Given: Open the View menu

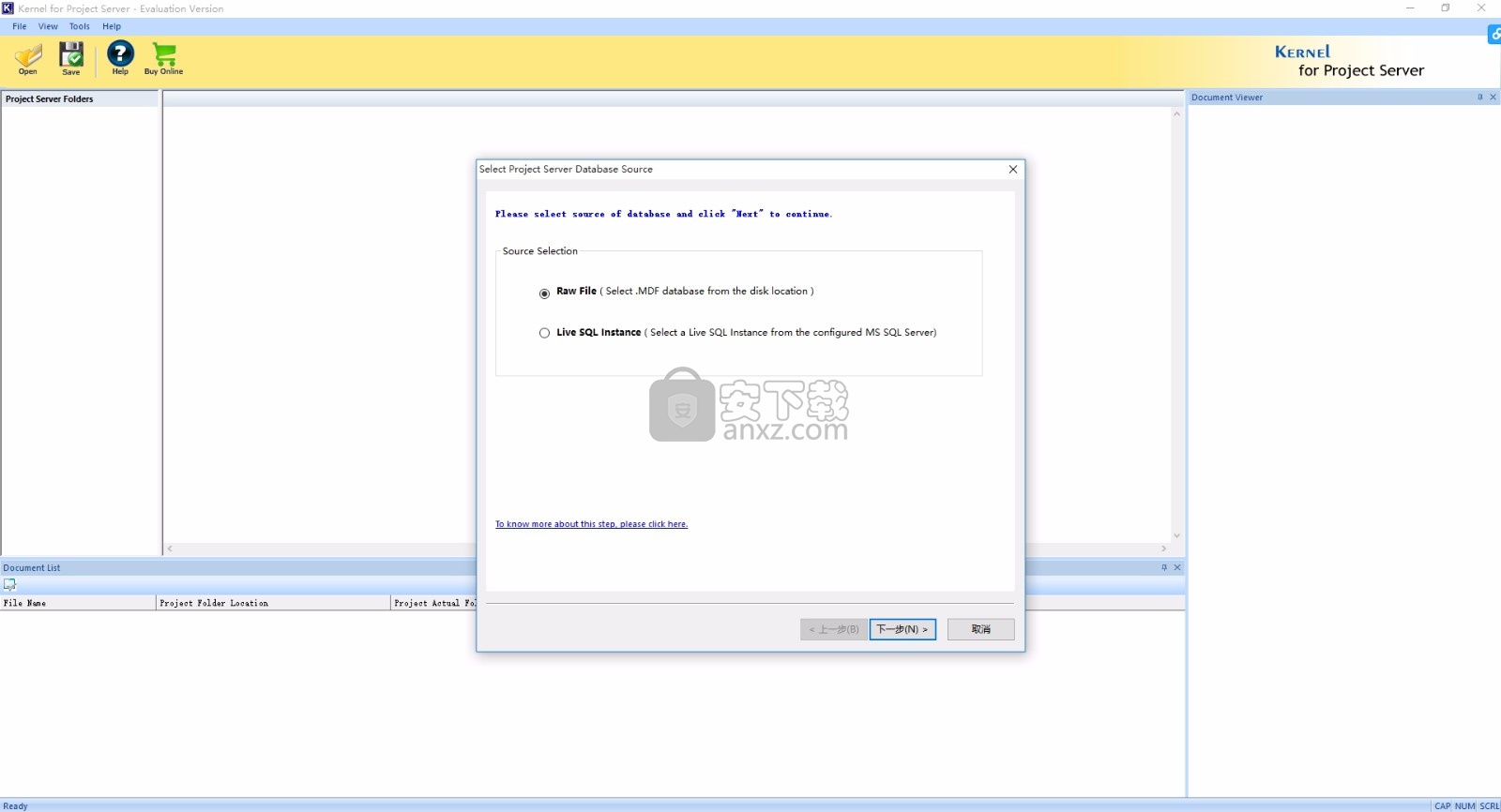Looking at the screenshot, I should tap(48, 26).
